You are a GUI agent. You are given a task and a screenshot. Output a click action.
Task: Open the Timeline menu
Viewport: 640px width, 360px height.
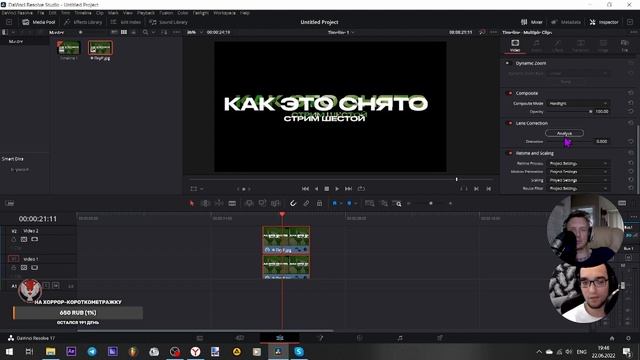pos(83,13)
